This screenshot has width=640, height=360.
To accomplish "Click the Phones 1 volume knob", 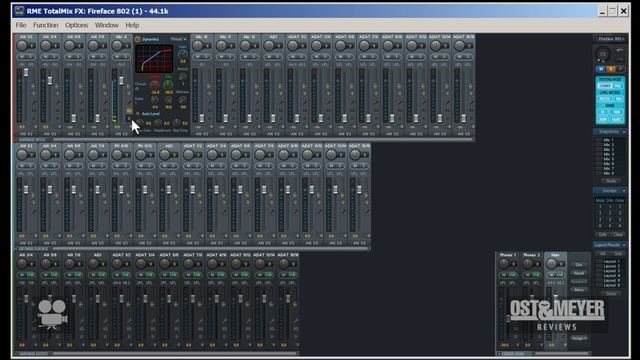I will click(x=504, y=264).
